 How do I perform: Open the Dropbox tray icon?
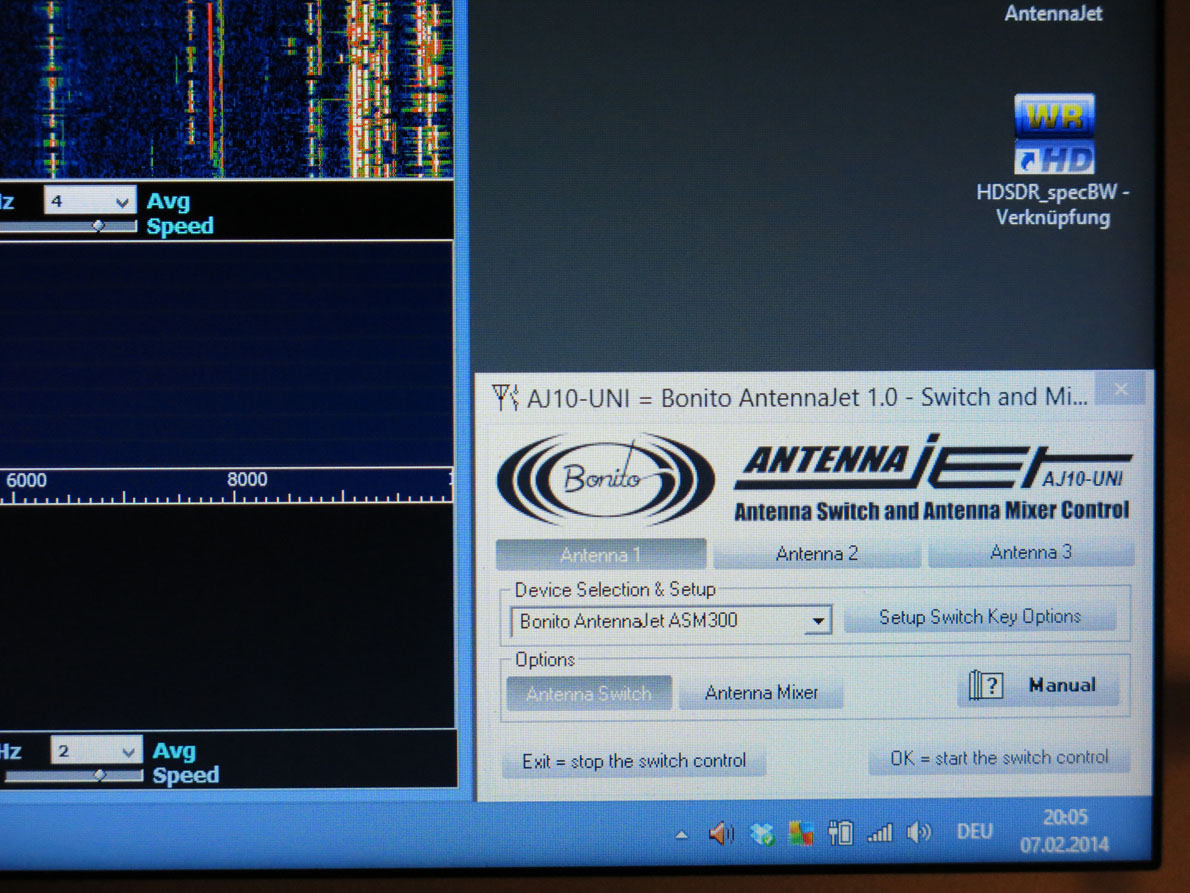[761, 835]
